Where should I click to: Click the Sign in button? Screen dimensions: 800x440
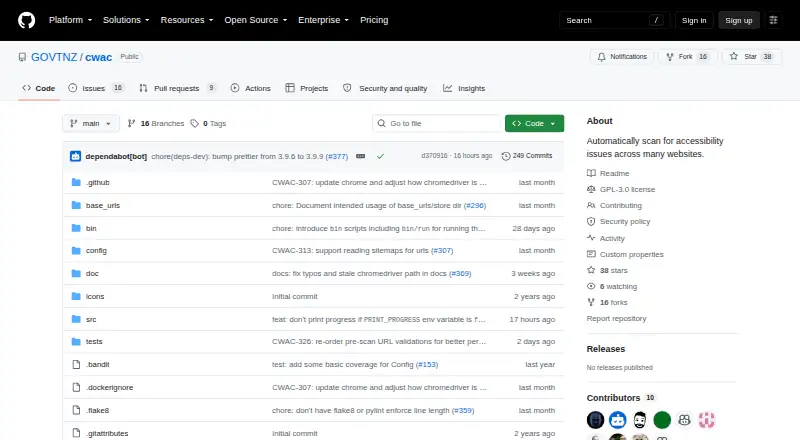click(x=694, y=20)
